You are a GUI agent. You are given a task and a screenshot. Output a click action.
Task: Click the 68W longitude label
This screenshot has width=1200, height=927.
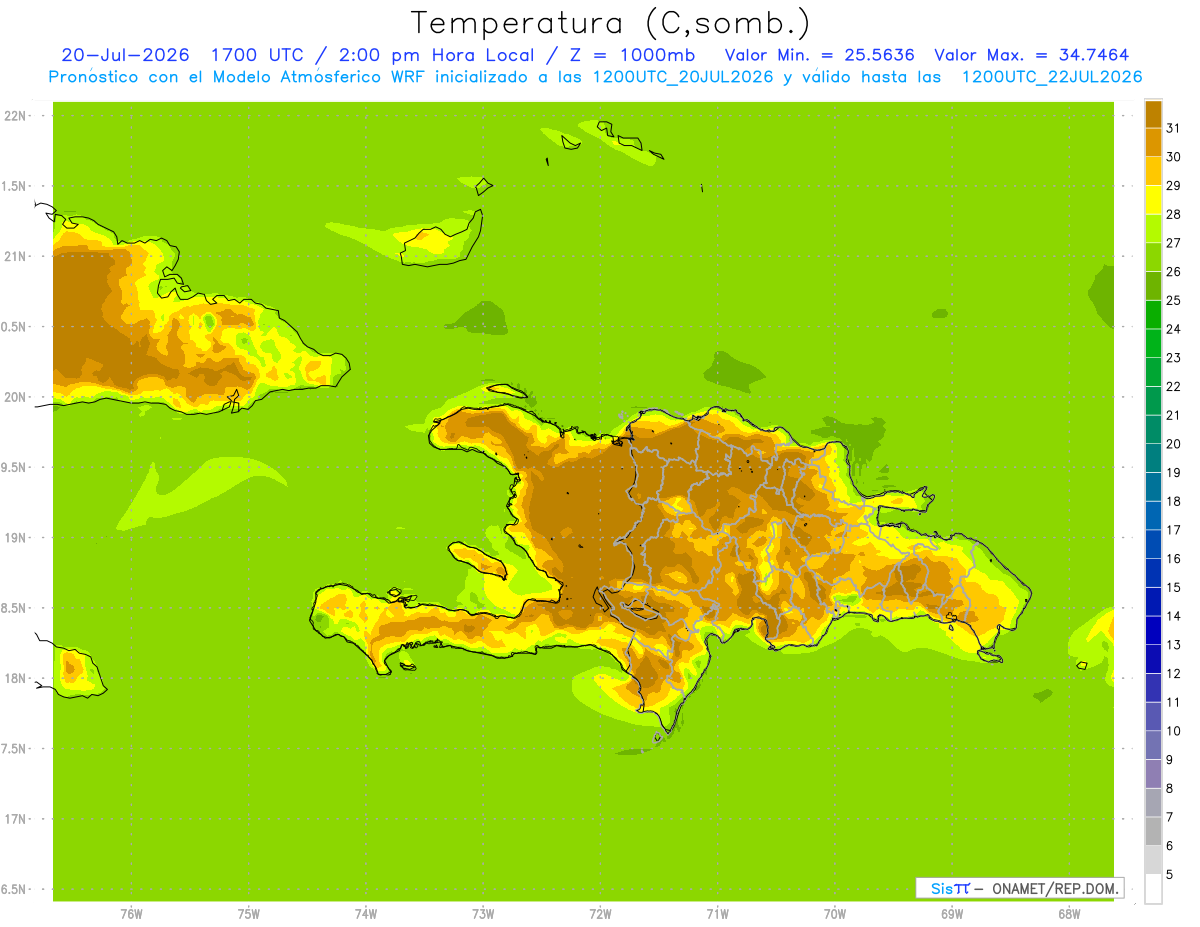click(x=1069, y=913)
